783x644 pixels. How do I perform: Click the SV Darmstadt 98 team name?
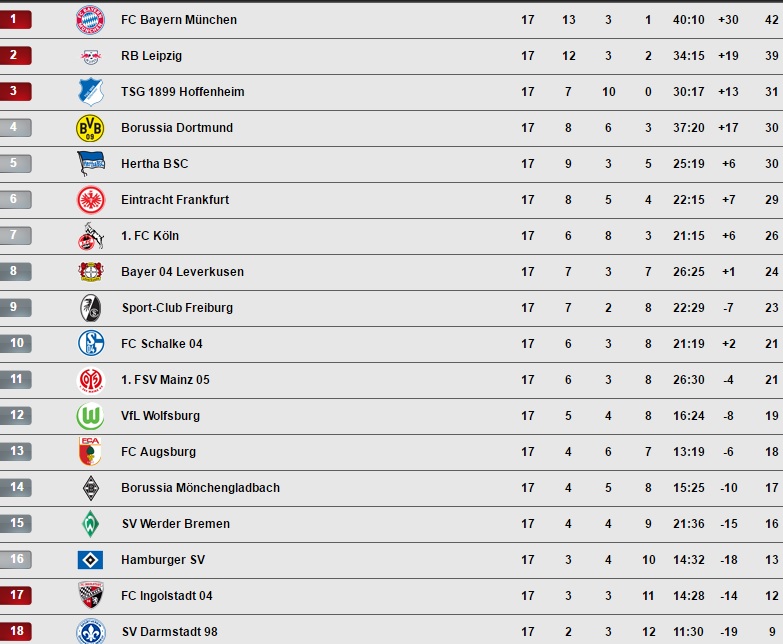(169, 632)
